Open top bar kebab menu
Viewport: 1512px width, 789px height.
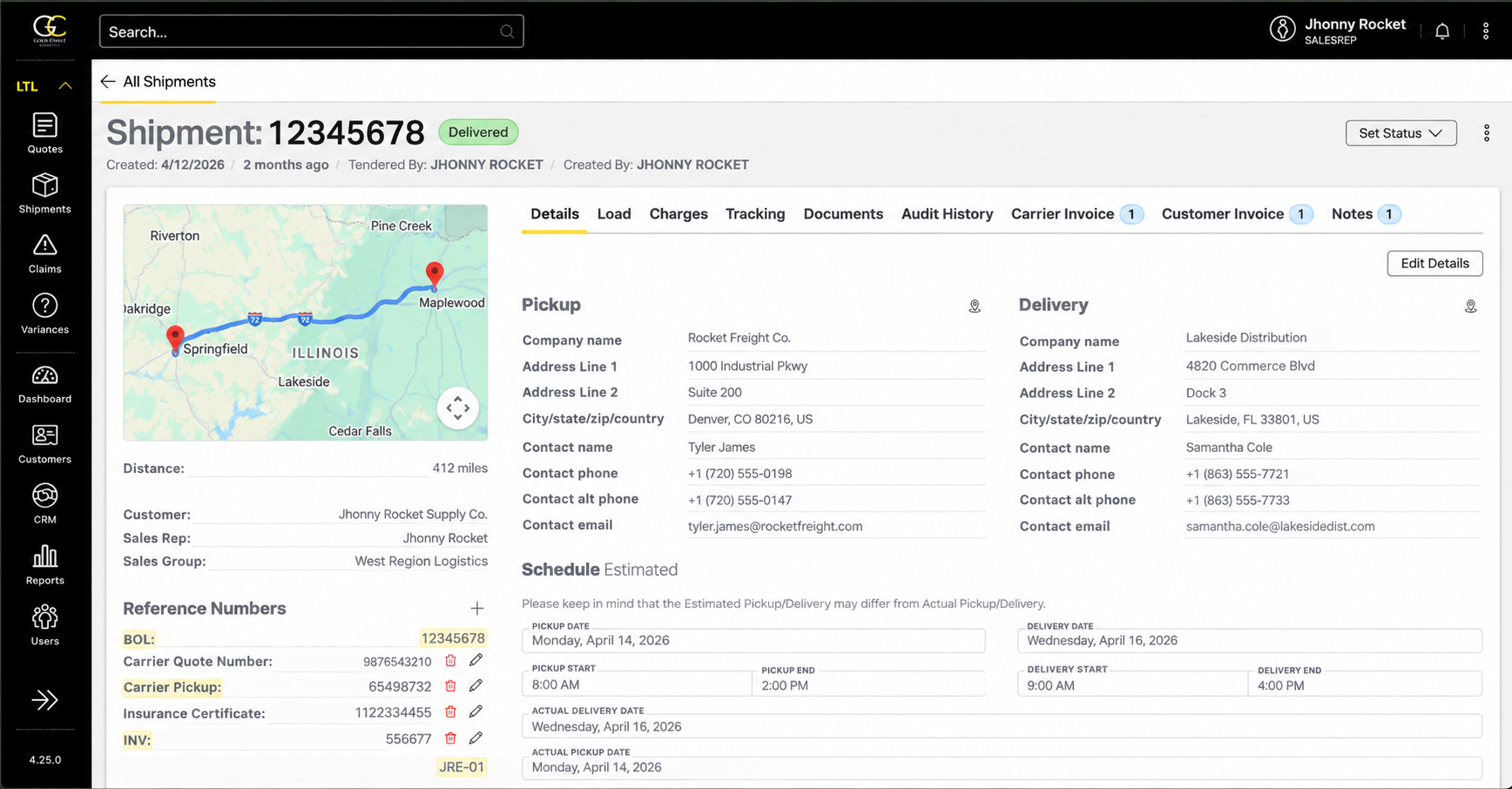pos(1486,31)
